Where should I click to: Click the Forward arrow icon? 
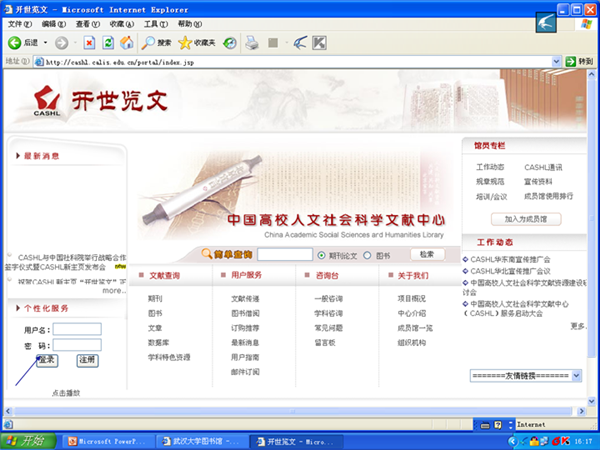click(61, 43)
